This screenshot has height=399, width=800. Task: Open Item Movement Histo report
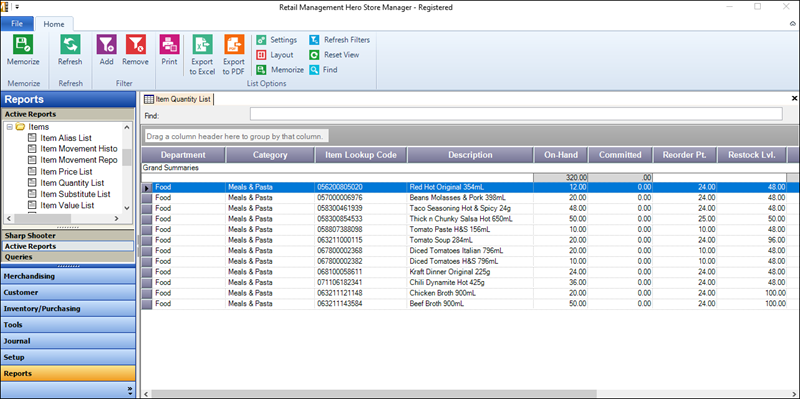tap(79, 149)
